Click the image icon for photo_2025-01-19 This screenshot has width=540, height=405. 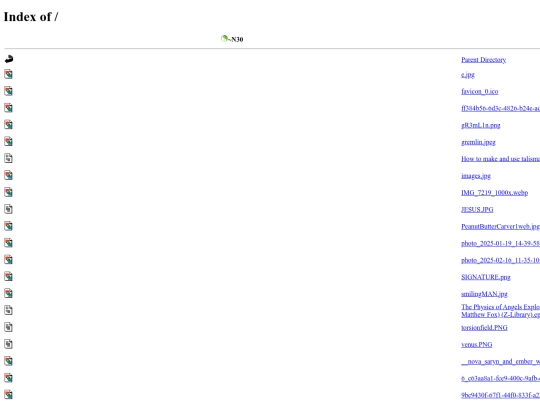pos(9,243)
